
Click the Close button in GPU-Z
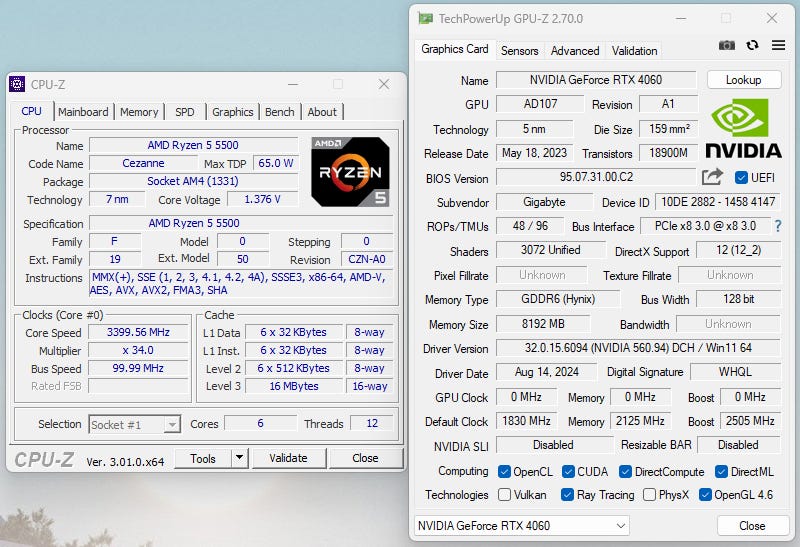click(752, 526)
